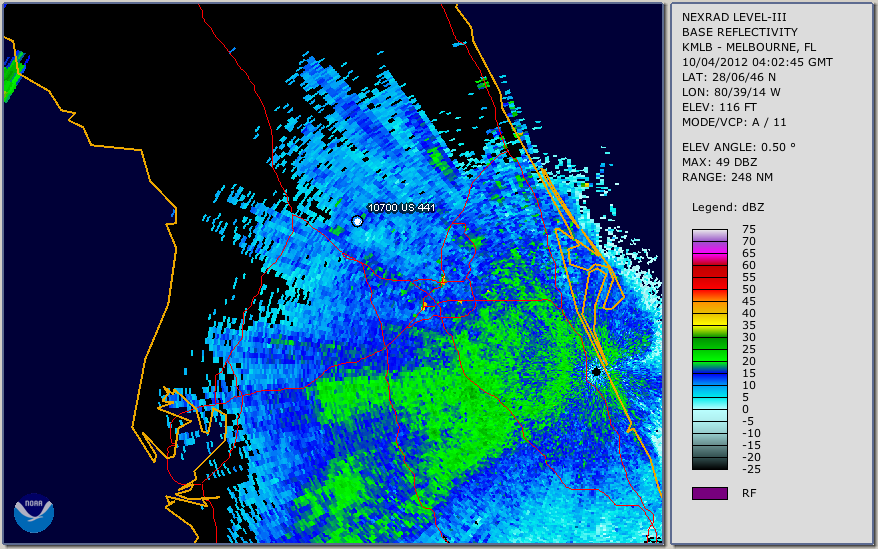Click the timestamp '10/04/2012 04:02:45 GMT'

pos(757,62)
